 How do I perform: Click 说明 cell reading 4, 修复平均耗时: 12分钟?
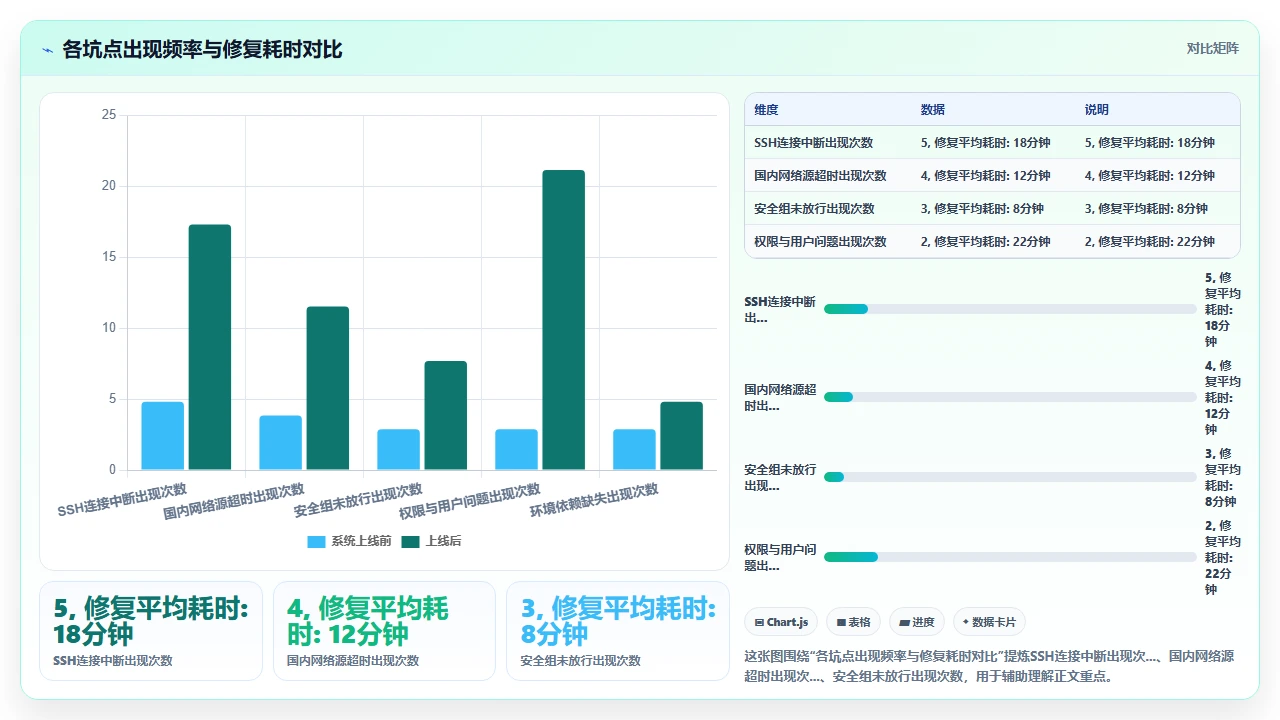pyautogui.click(x=1149, y=176)
